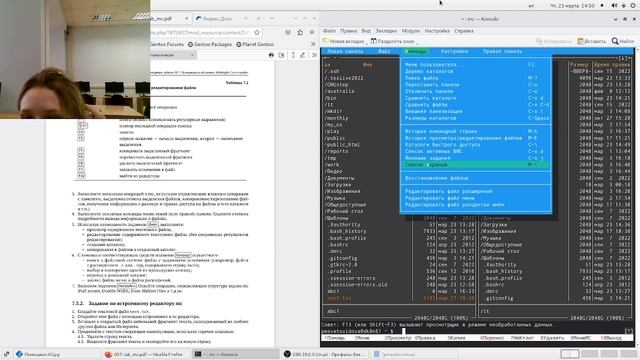Click the 1Помощь function key button

click(335, 338)
